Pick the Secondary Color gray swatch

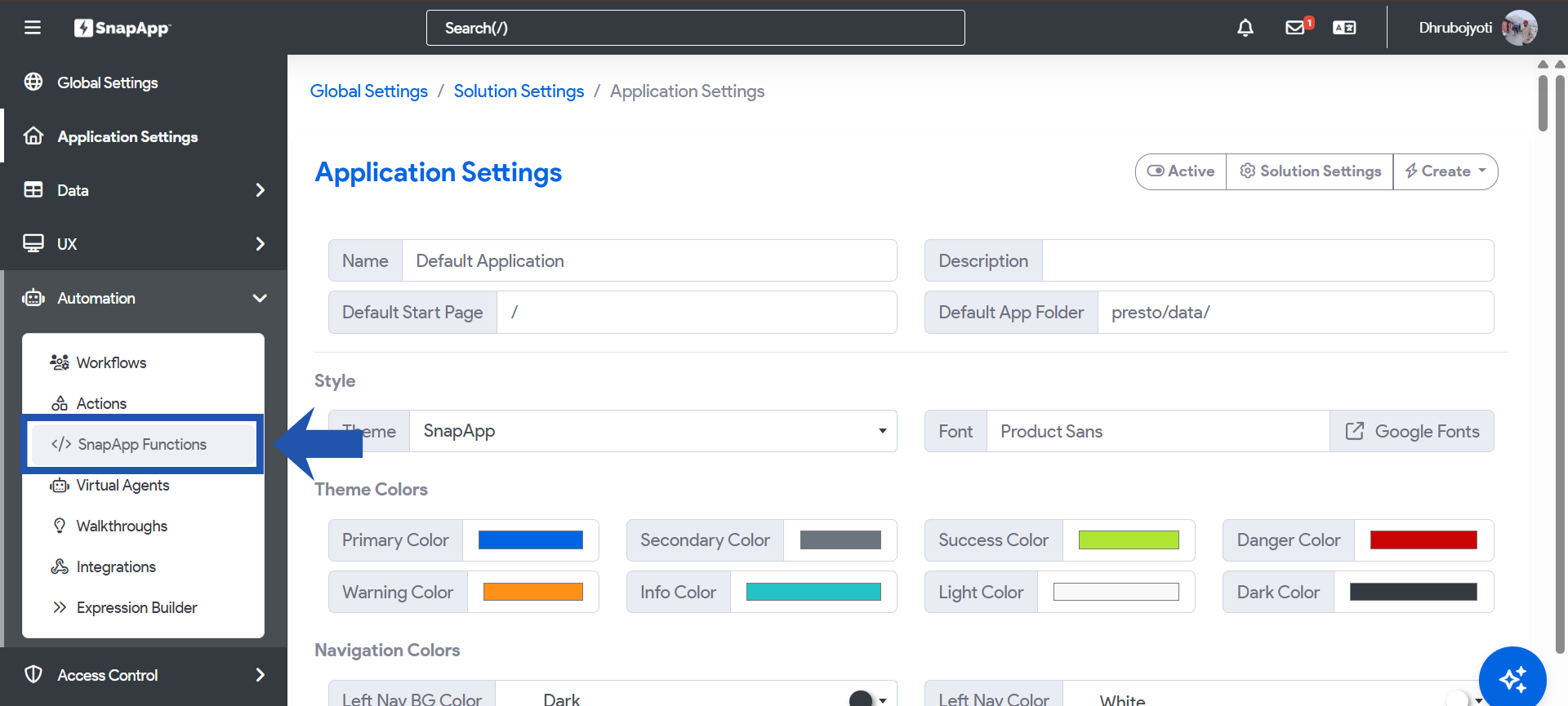click(x=840, y=540)
